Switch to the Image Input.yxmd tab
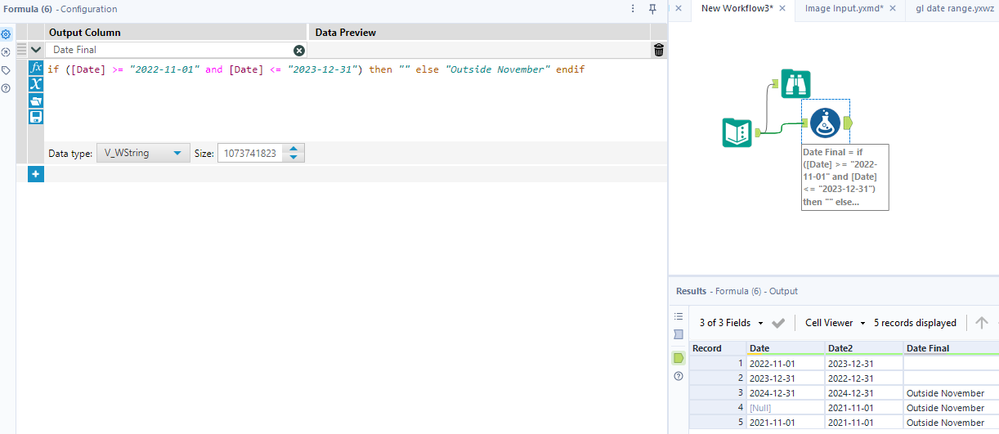The height and width of the screenshot is (434, 999). click(844, 8)
